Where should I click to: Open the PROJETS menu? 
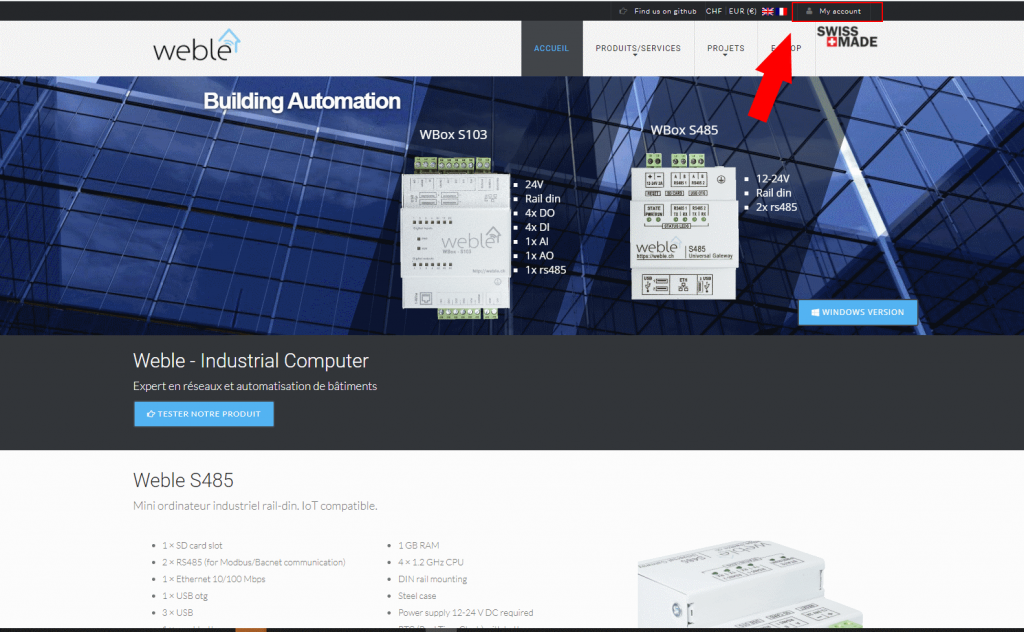(x=726, y=48)
